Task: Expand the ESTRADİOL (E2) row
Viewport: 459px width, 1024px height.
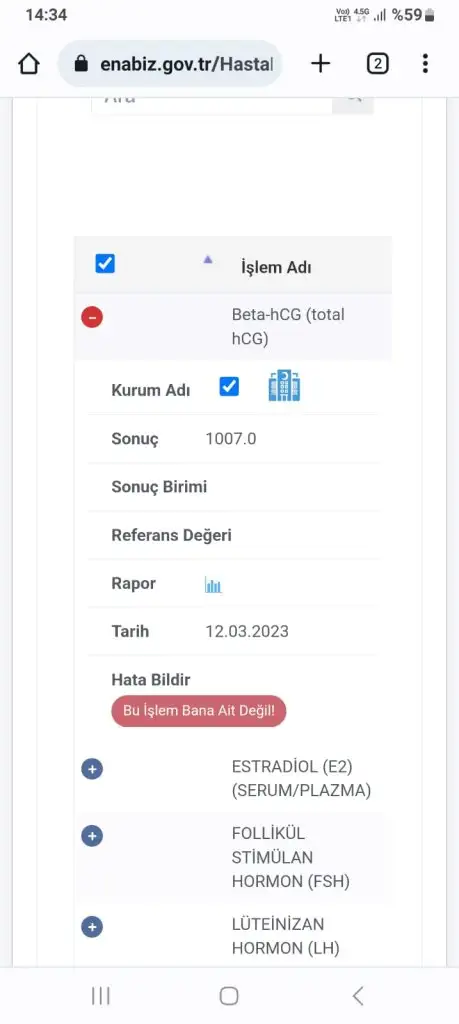Action: pyautogui.click(x=92, y=769)
